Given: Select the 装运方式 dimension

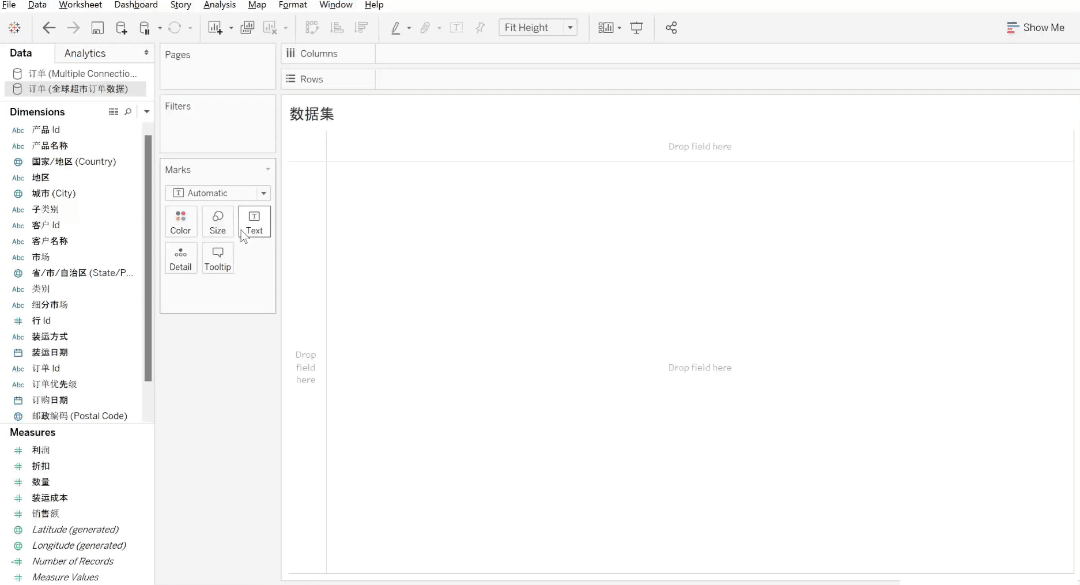Looking at the screenshot, I should [50, 336].
